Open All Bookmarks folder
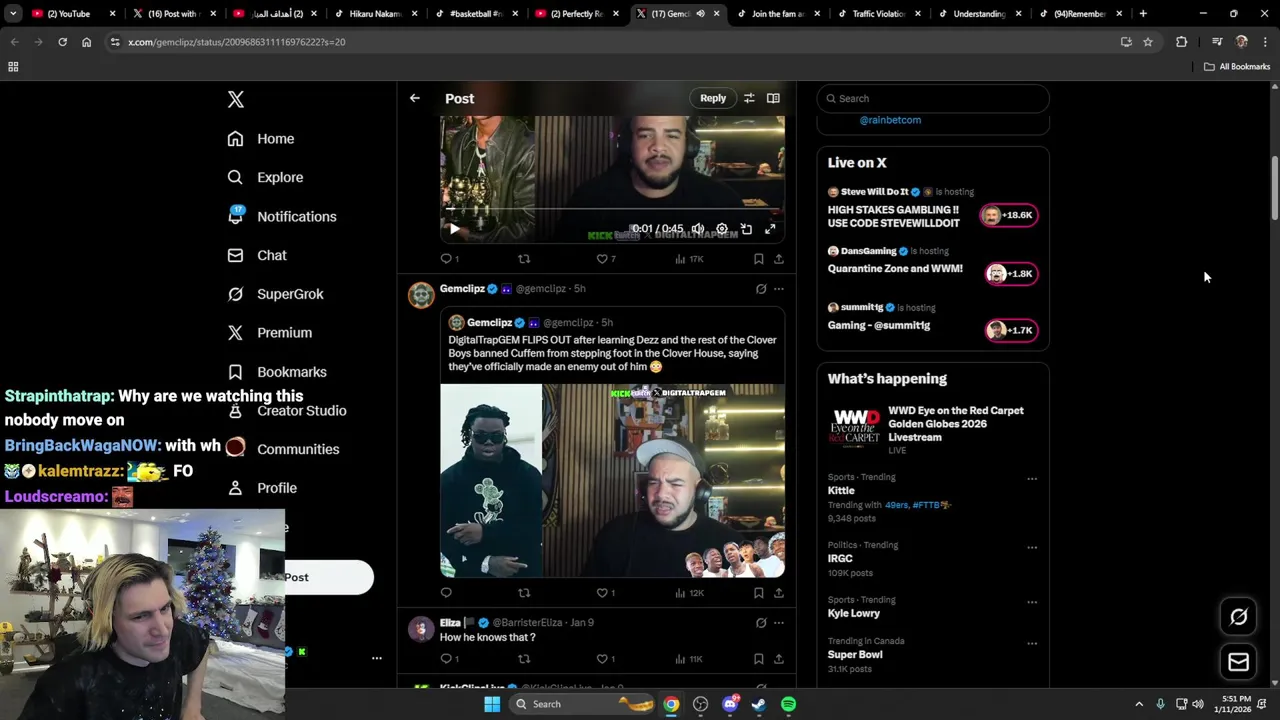Screen dimensions: 1280x720 click(x=1237, y=67)
